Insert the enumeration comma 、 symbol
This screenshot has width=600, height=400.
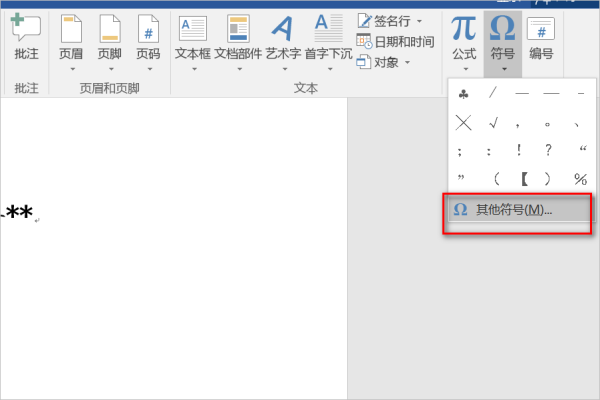pos(577,125)
